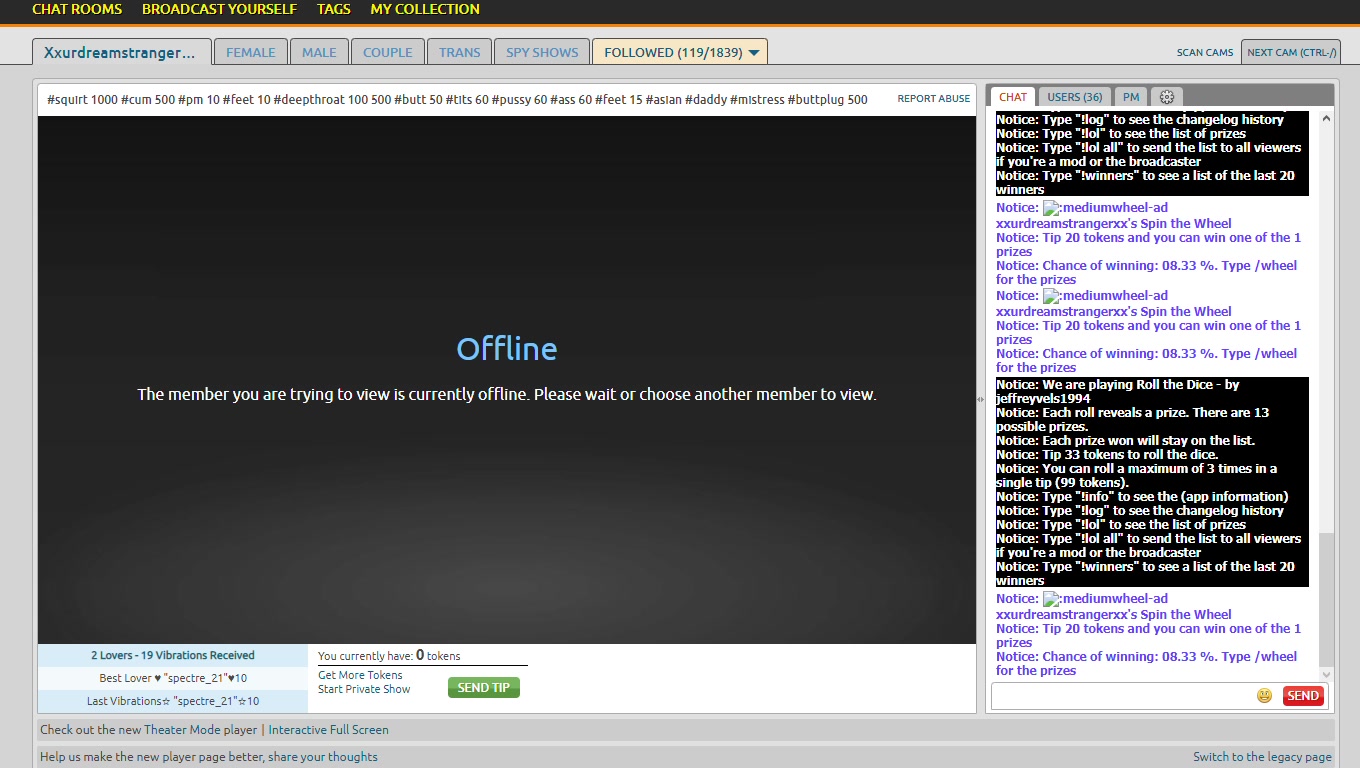Click the chat message input field

coord(1122,696)
